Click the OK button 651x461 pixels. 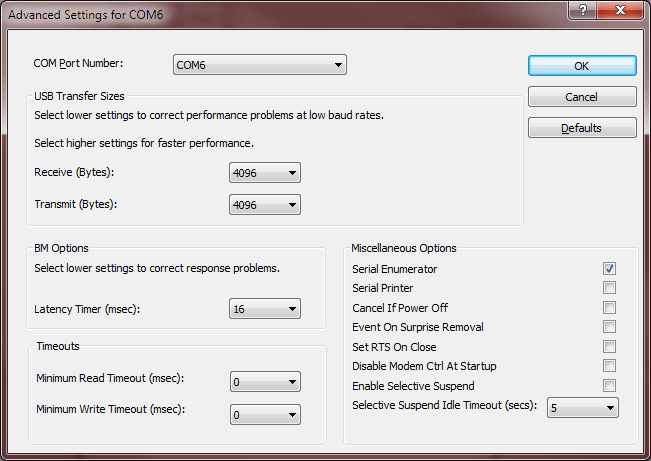[x=582, y=65]
